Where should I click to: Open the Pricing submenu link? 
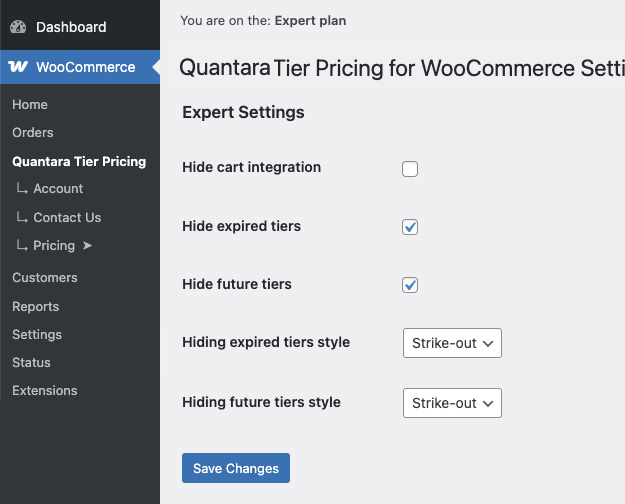(x=54, y=246)
